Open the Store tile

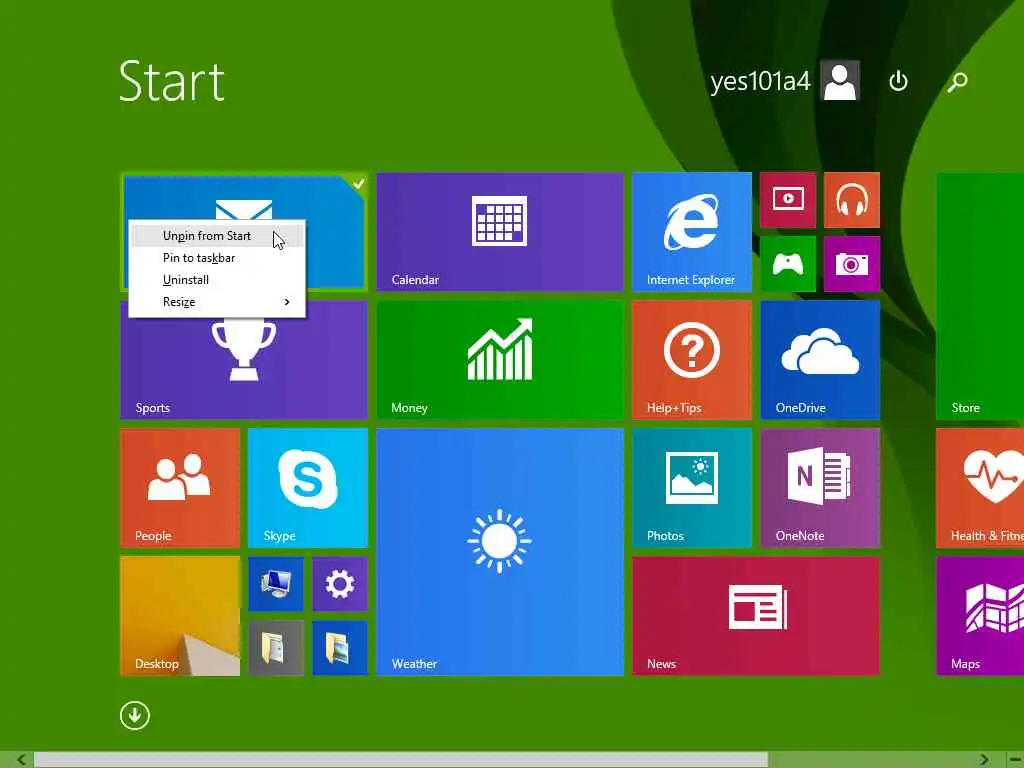click(x=980, y=296)
